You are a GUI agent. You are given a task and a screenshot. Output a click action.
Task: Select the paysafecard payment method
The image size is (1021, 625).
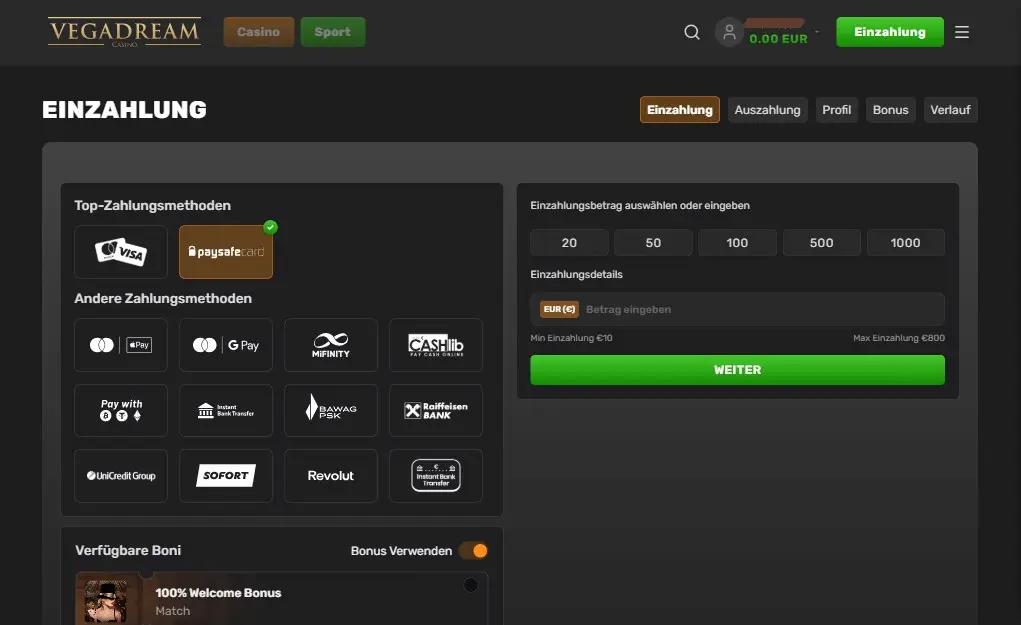tap(226, 252)
